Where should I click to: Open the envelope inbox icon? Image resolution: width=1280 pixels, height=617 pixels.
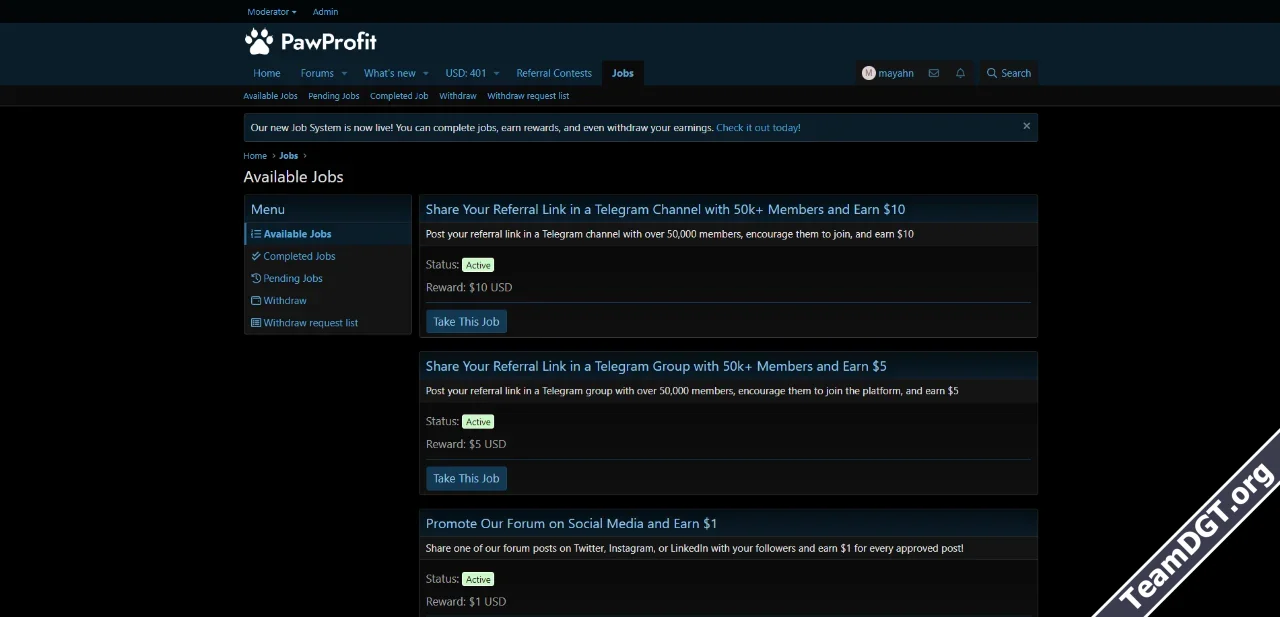(933, 73)
